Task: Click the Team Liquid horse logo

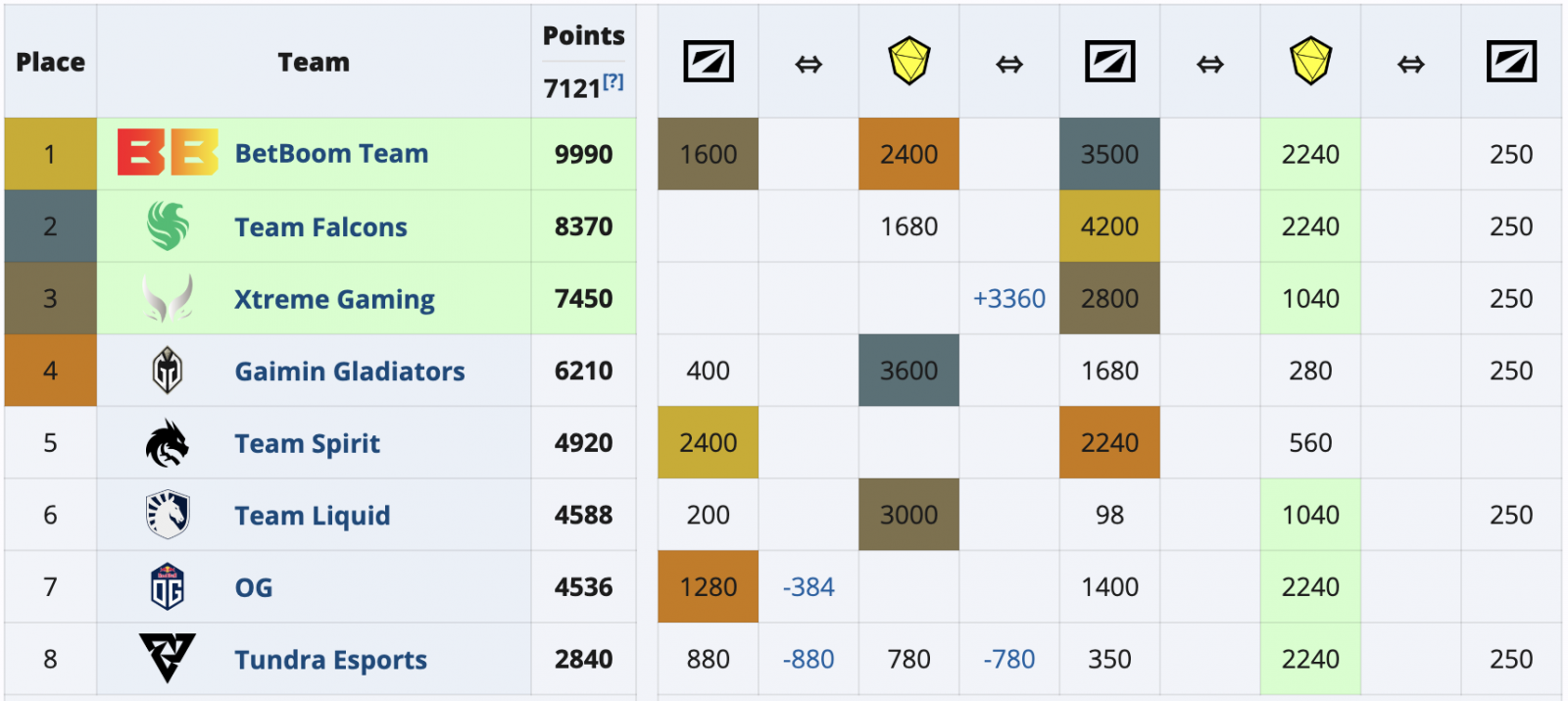Action: (x=168, y=515)
